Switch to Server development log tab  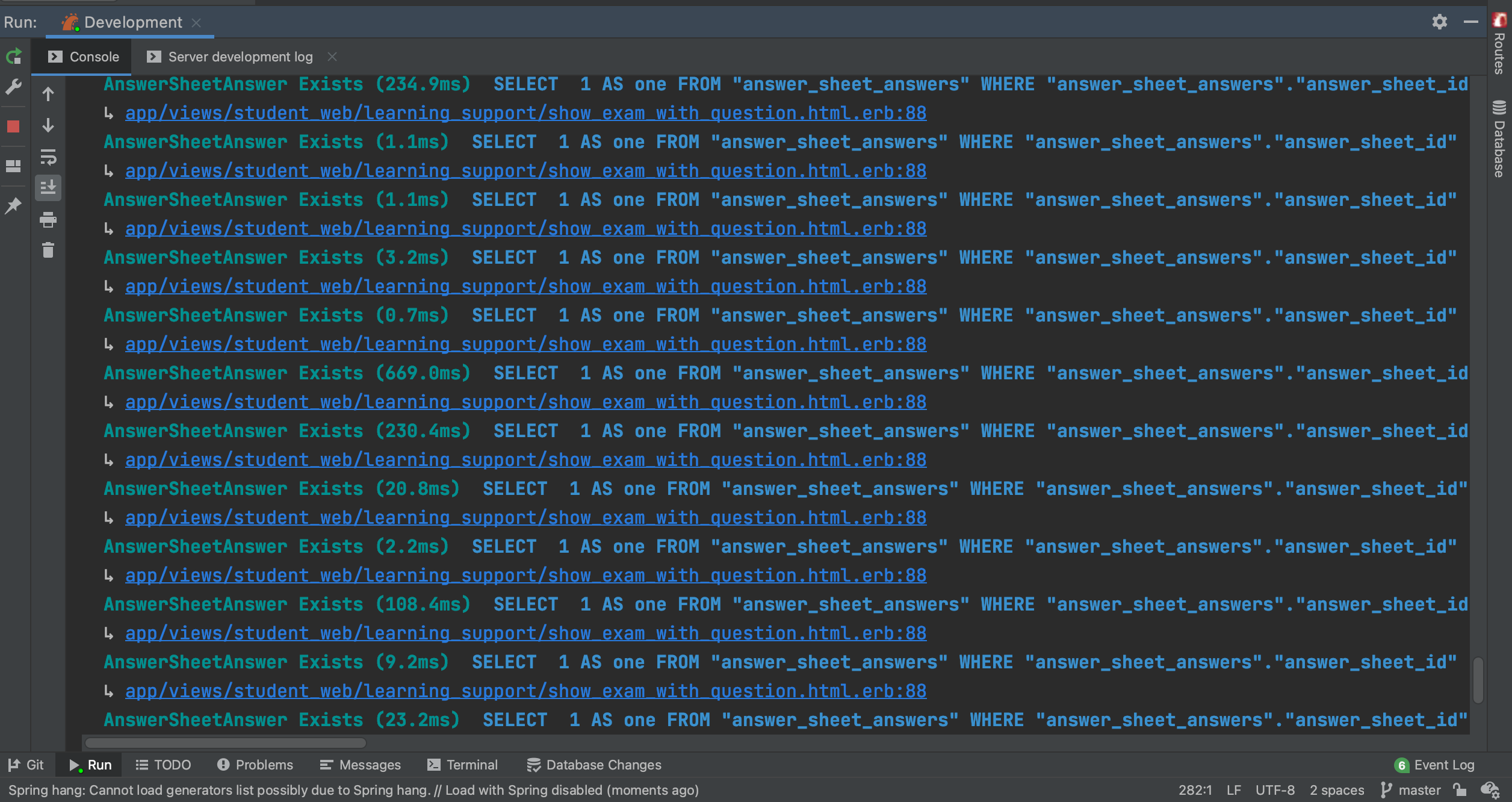tap(240, 57)
